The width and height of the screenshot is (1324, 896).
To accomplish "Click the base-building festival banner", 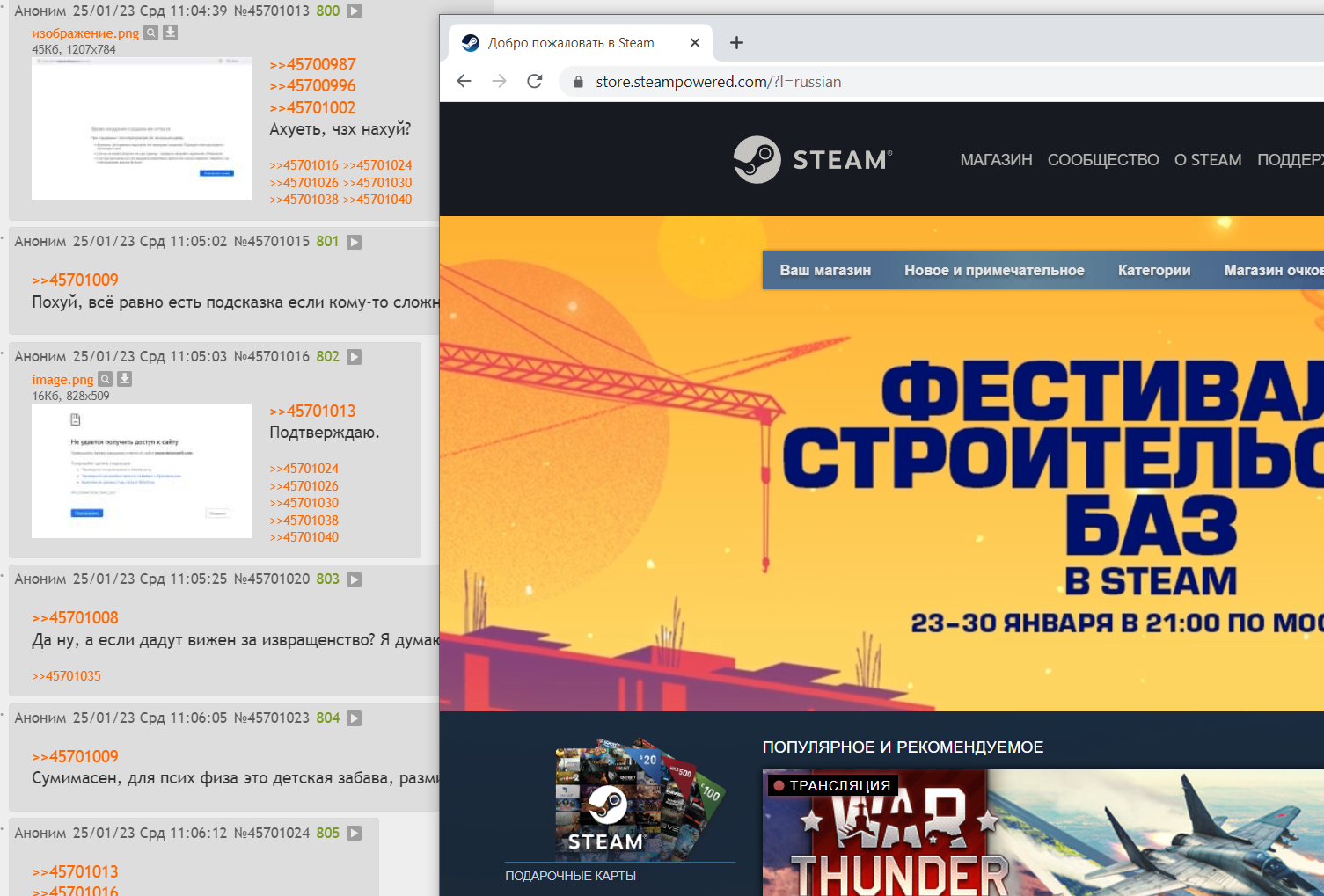I will point(881,463).
